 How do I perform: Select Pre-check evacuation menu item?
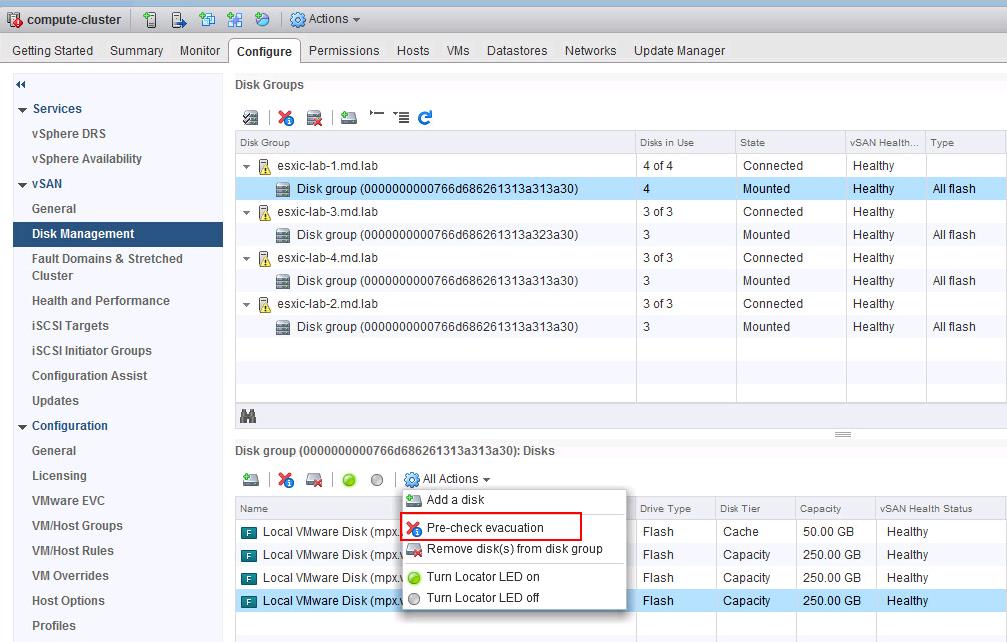tap(514, 528)
